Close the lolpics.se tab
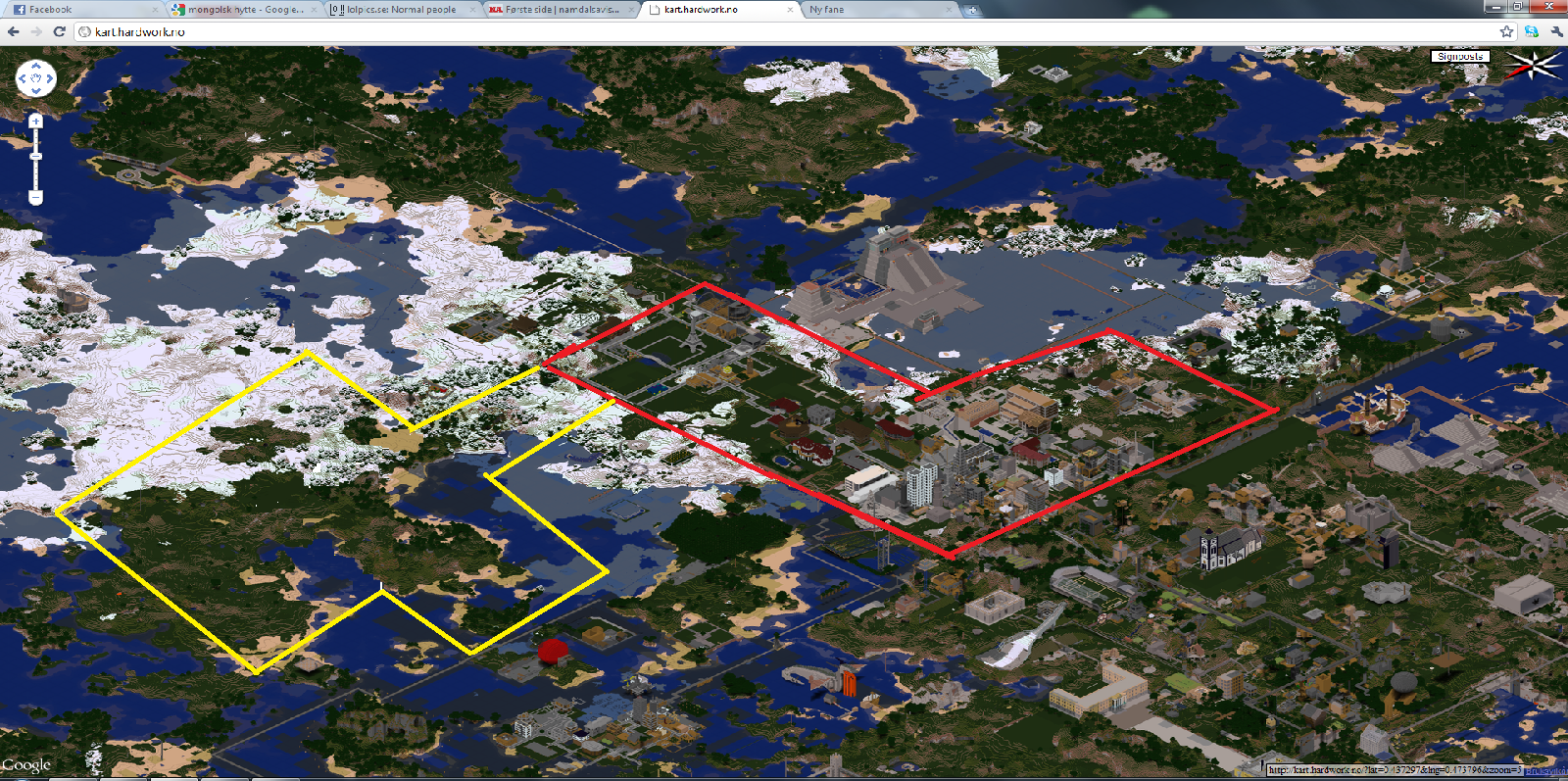Screen dimensions: 1568x781 (x=472, y=10)
